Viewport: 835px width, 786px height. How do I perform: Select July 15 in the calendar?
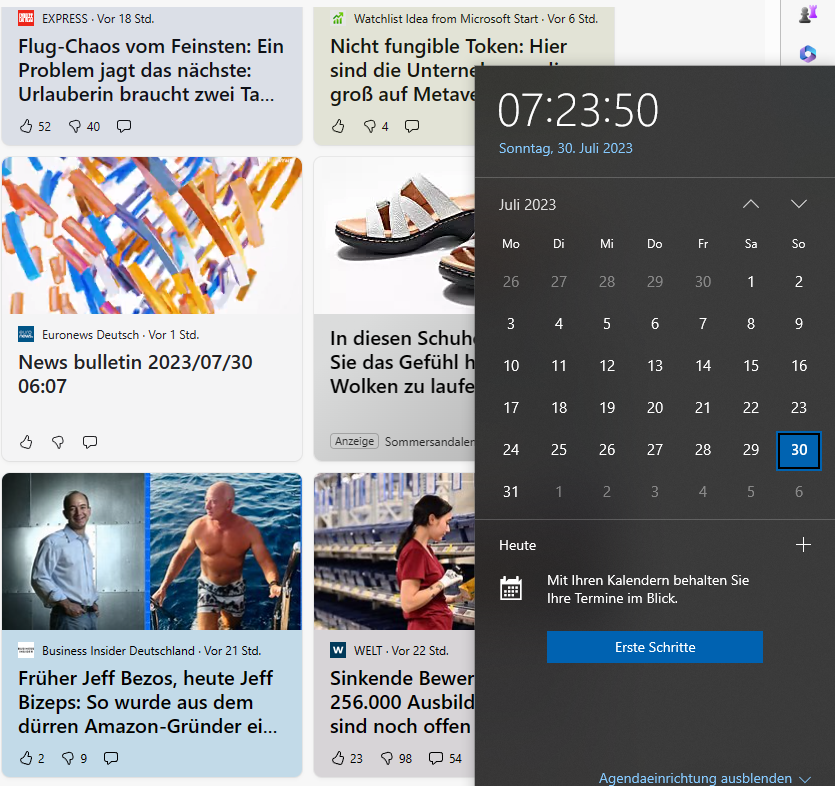751,366
